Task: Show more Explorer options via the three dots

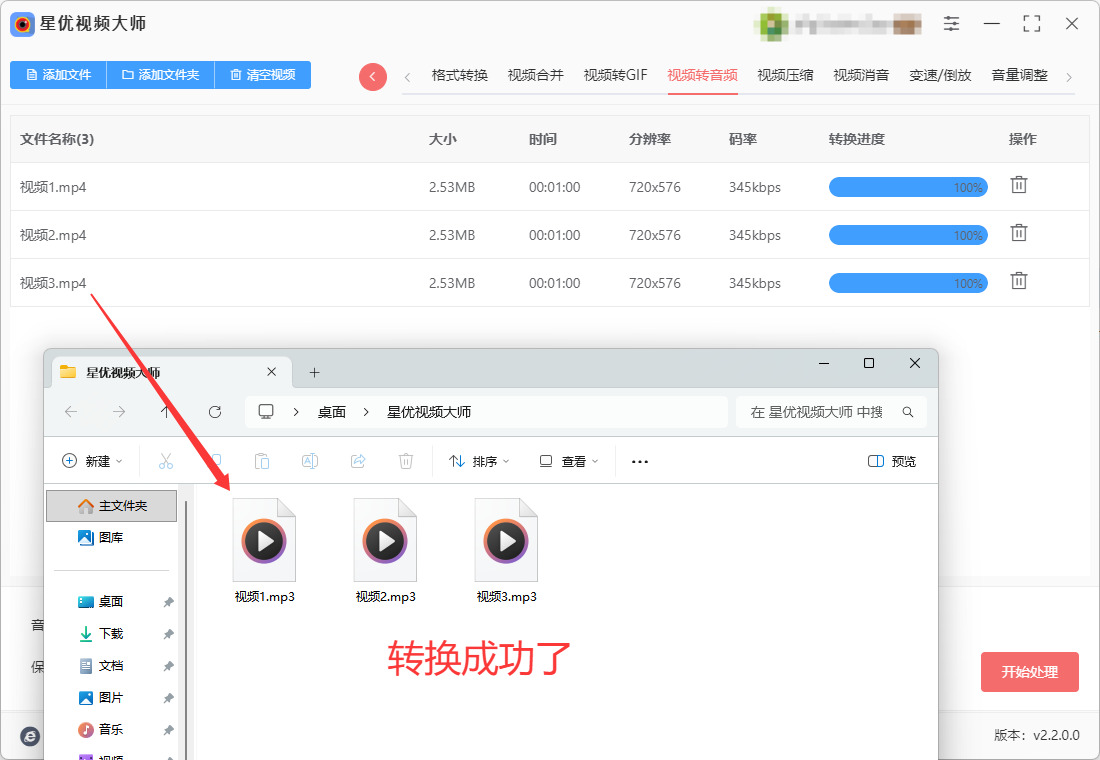Action: 640,461
